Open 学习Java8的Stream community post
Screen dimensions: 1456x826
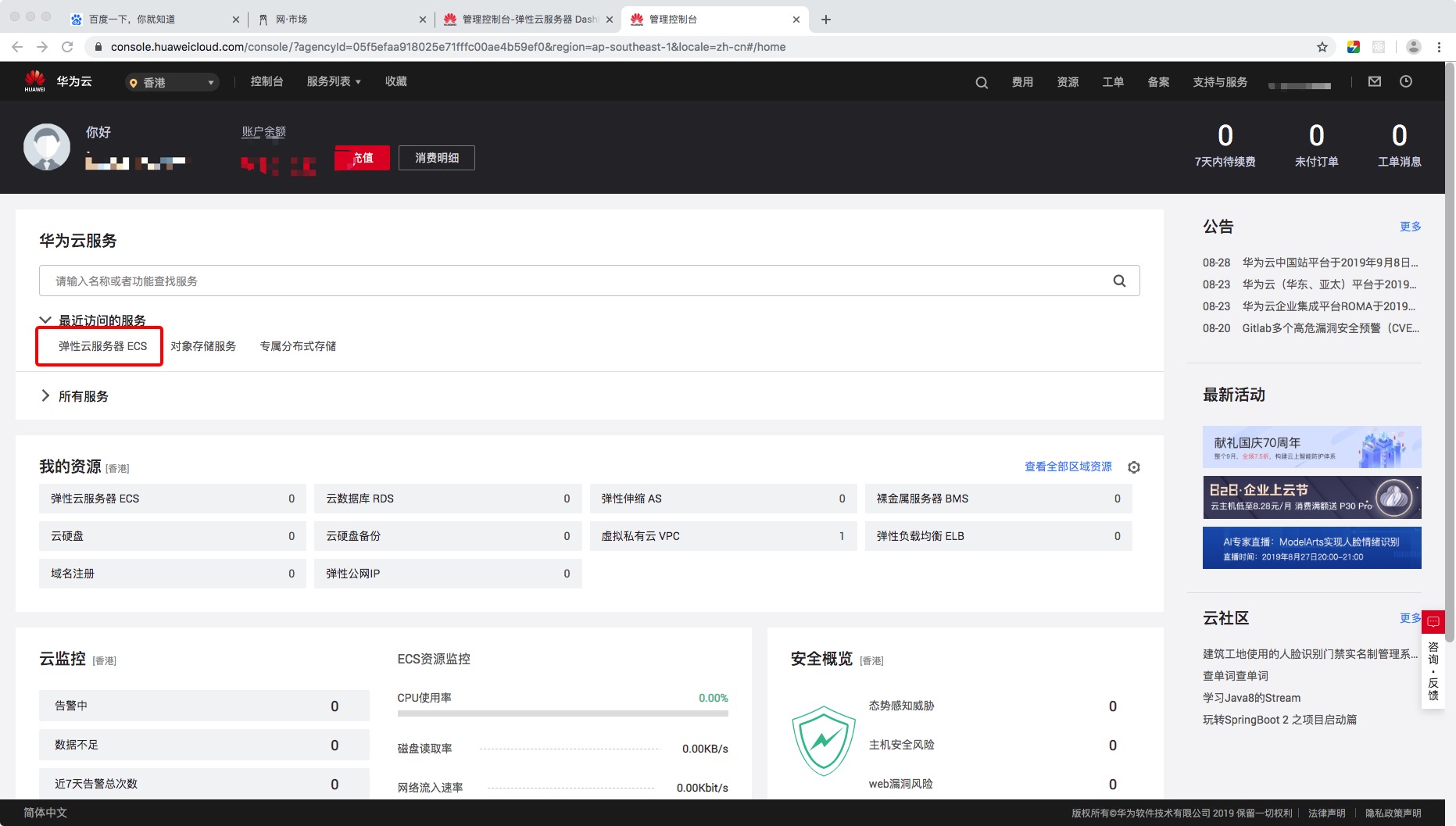(x=1252, y=698)
